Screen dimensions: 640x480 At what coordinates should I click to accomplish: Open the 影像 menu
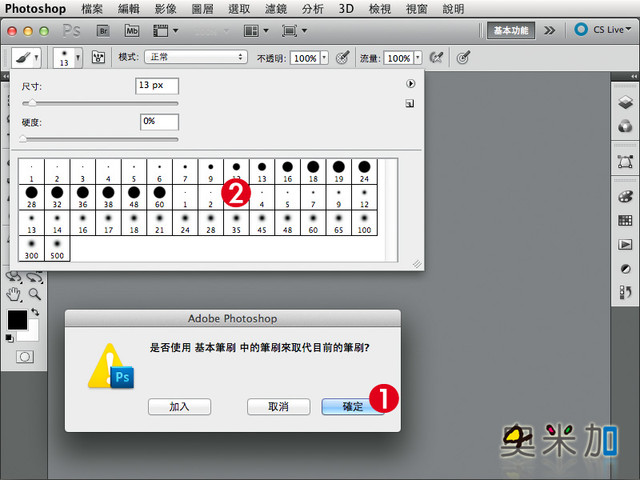coord(166,9)
